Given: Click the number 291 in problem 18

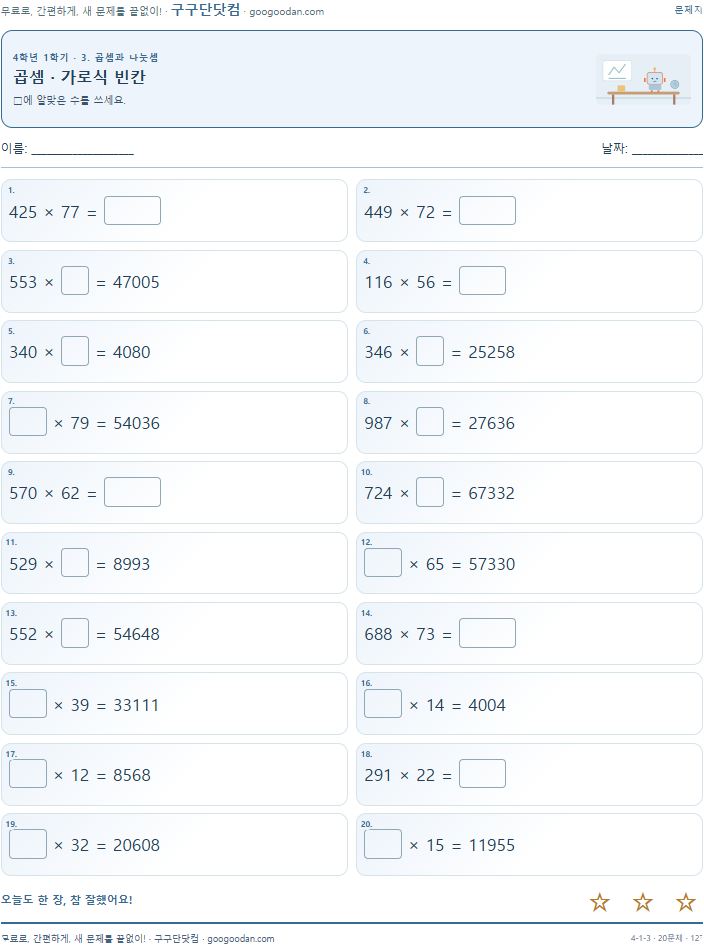Looking at the screenshot, I should [379, 775].
